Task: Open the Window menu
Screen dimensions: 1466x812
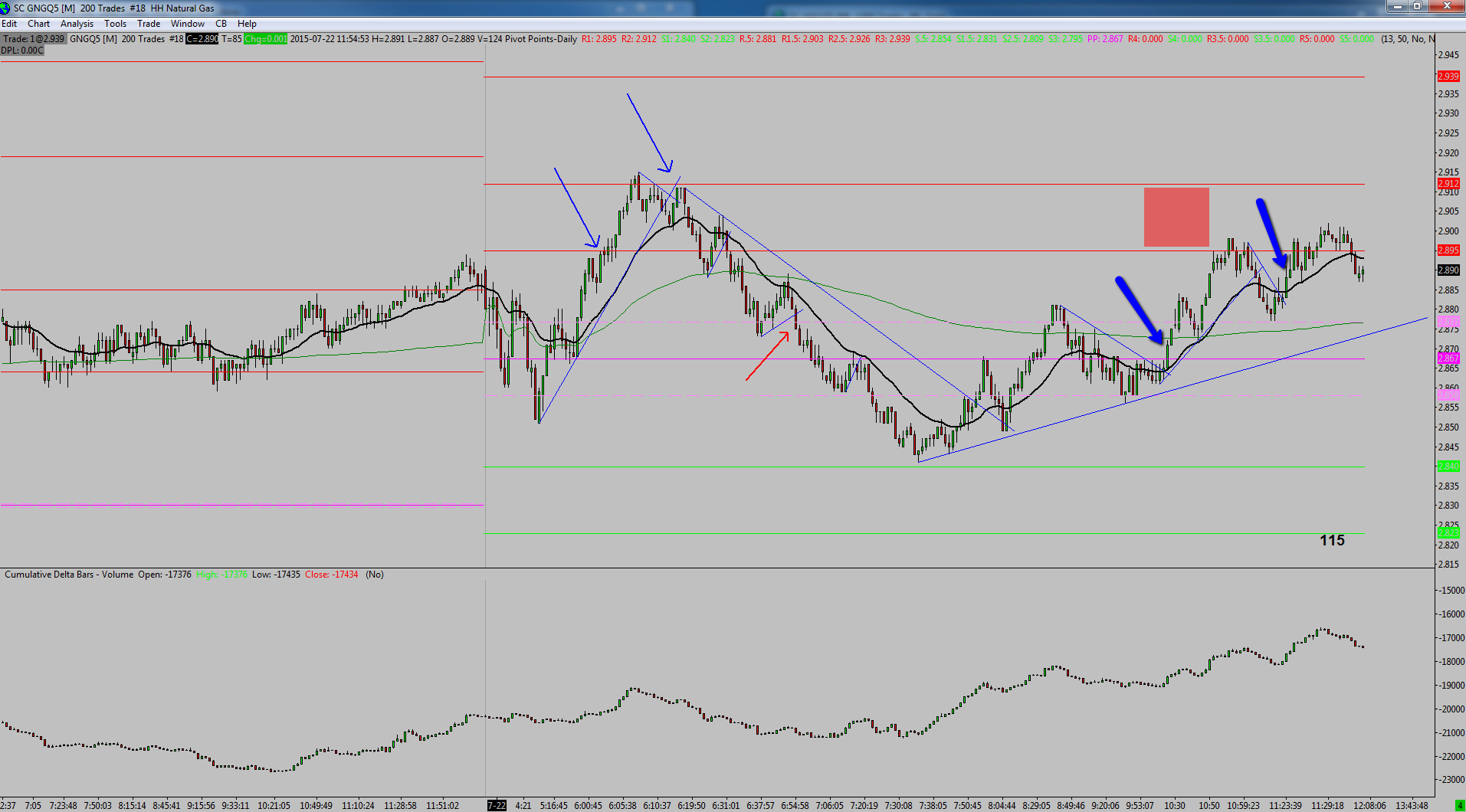Action: [x=188, y=24]
